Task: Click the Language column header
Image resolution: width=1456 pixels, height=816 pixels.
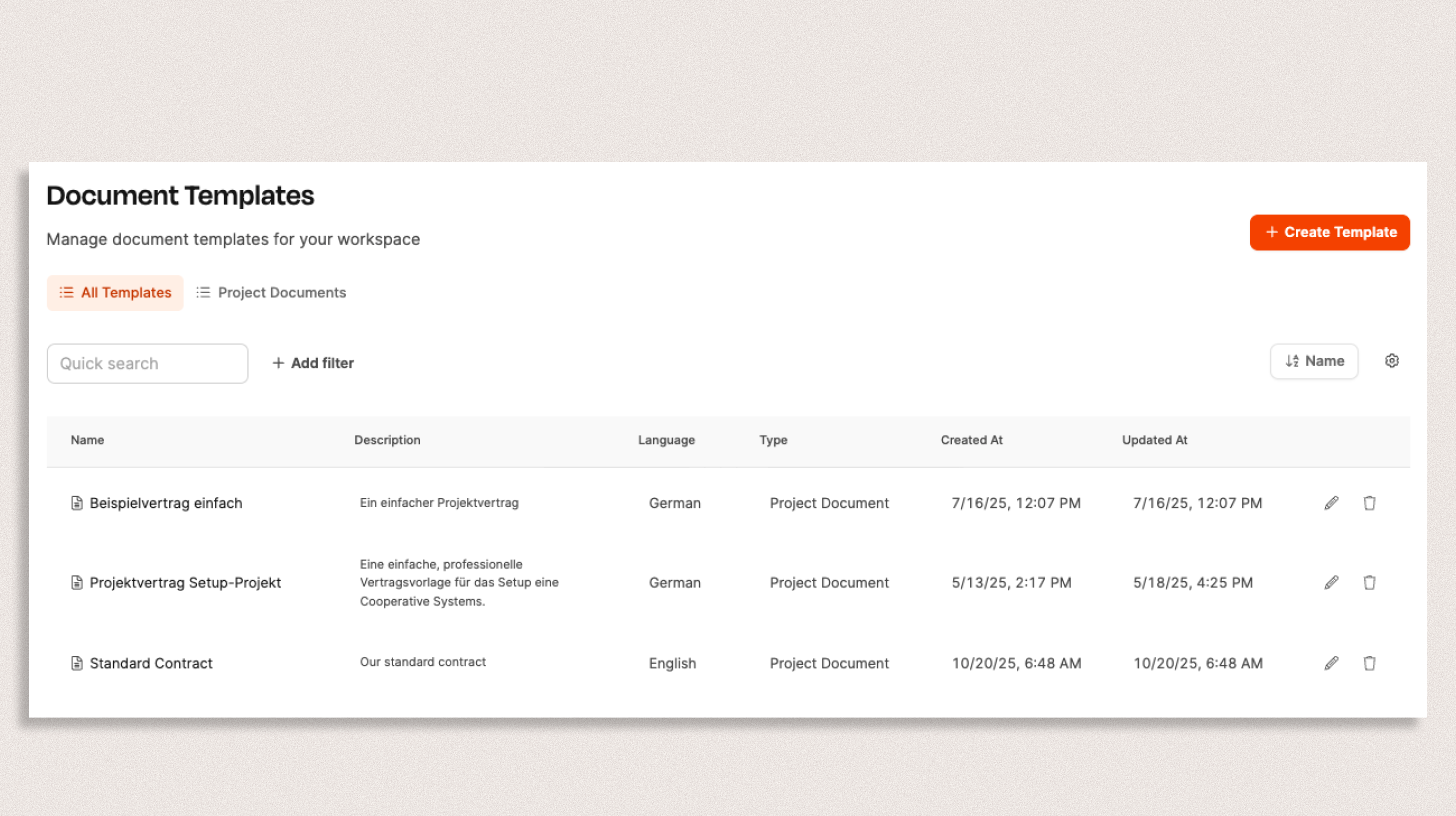Action: tap(666, 440)
